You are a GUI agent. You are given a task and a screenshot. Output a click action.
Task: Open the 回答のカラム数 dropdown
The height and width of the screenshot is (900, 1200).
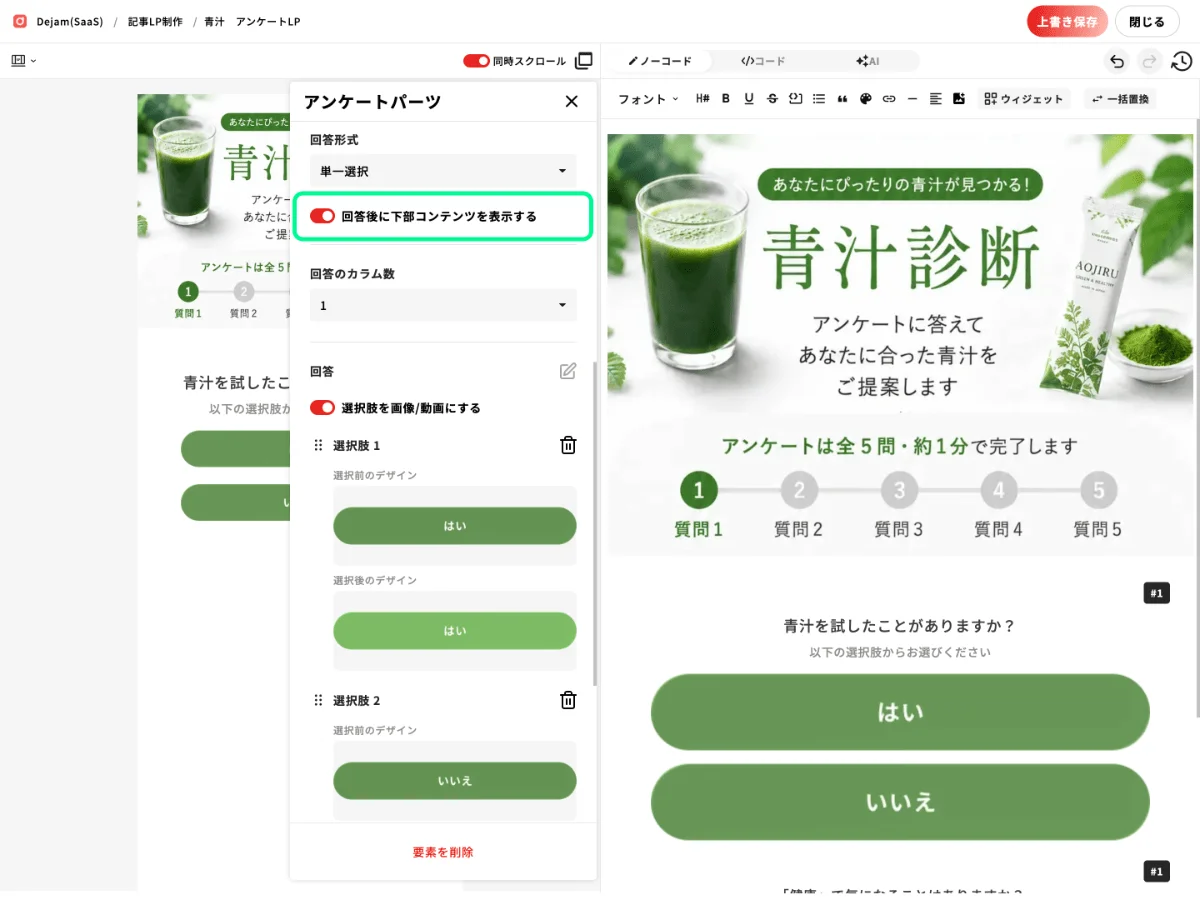coord(443,305)
